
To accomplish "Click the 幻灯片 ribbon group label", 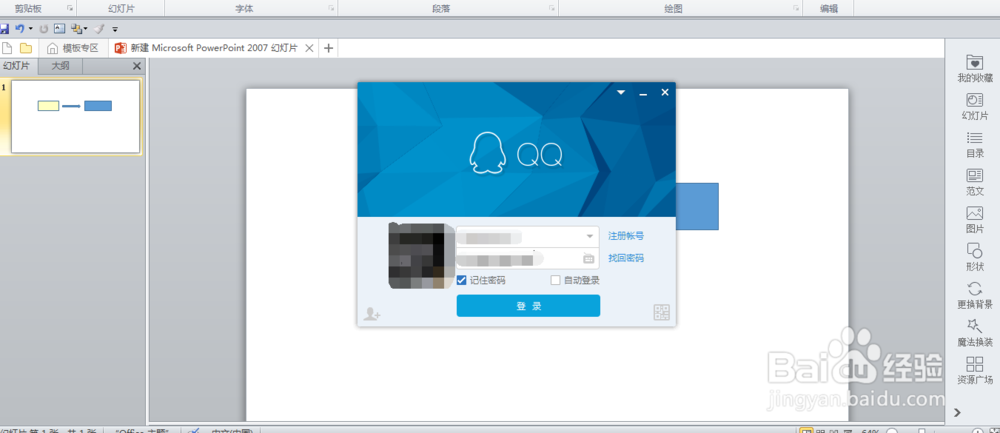I will [121, 9].
